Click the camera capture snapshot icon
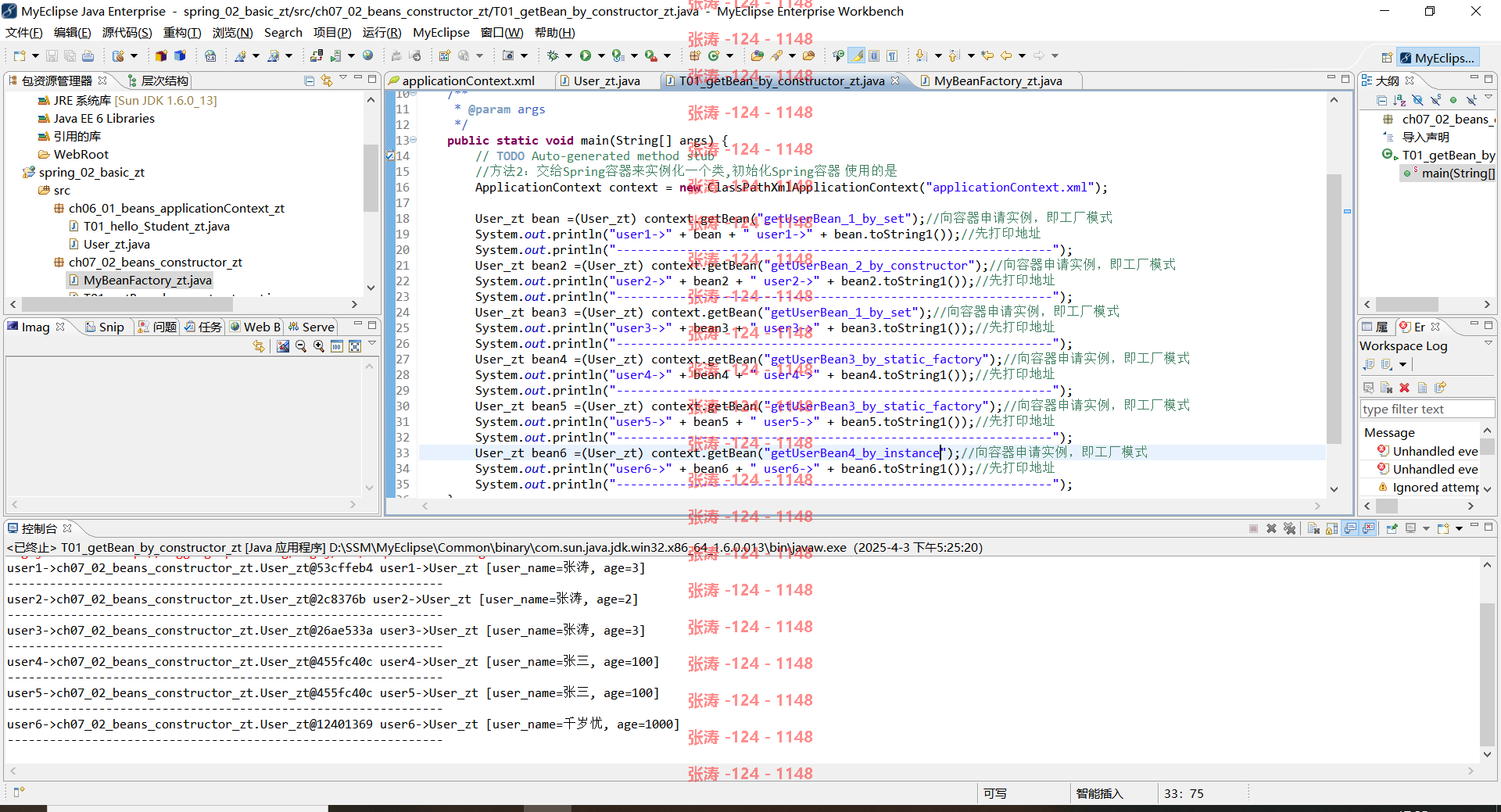The image size is (1501, 812). point(508,55)
